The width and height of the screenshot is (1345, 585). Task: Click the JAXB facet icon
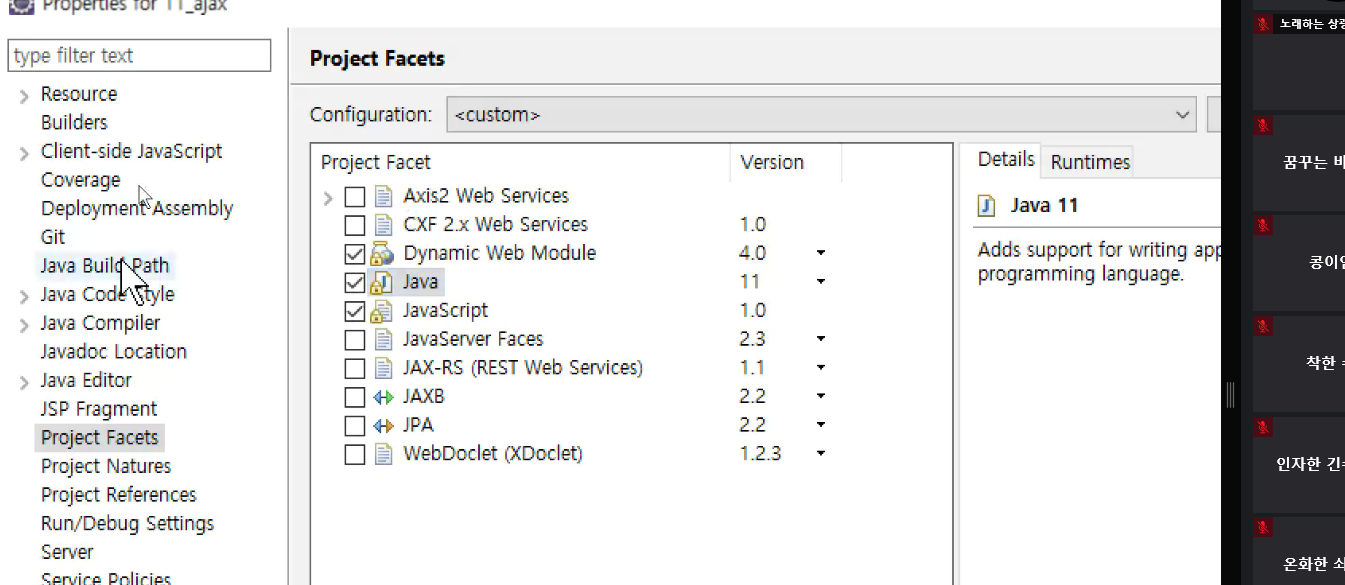(x=383, y=397)
